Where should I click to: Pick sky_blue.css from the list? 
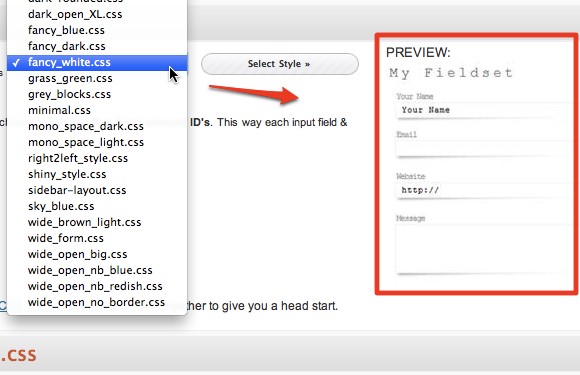click(97, 206)
